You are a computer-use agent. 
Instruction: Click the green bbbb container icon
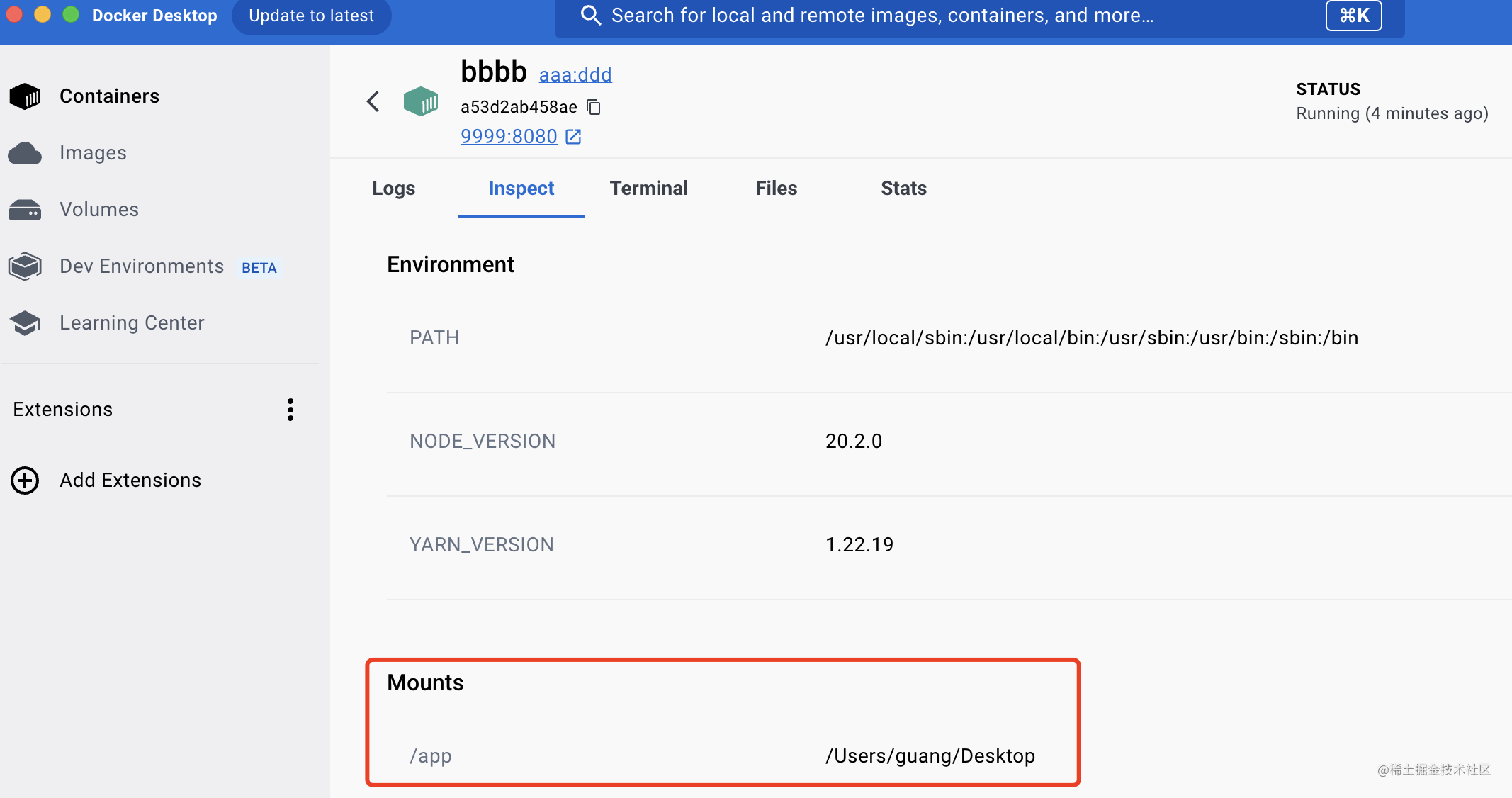coord(421,102)
